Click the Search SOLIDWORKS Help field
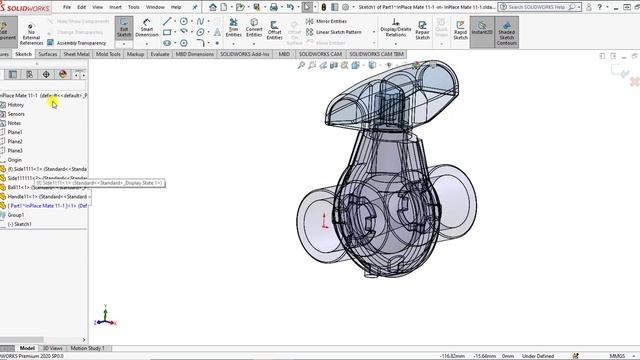This screenshot has width=640, height=360. tap(539, 7)
